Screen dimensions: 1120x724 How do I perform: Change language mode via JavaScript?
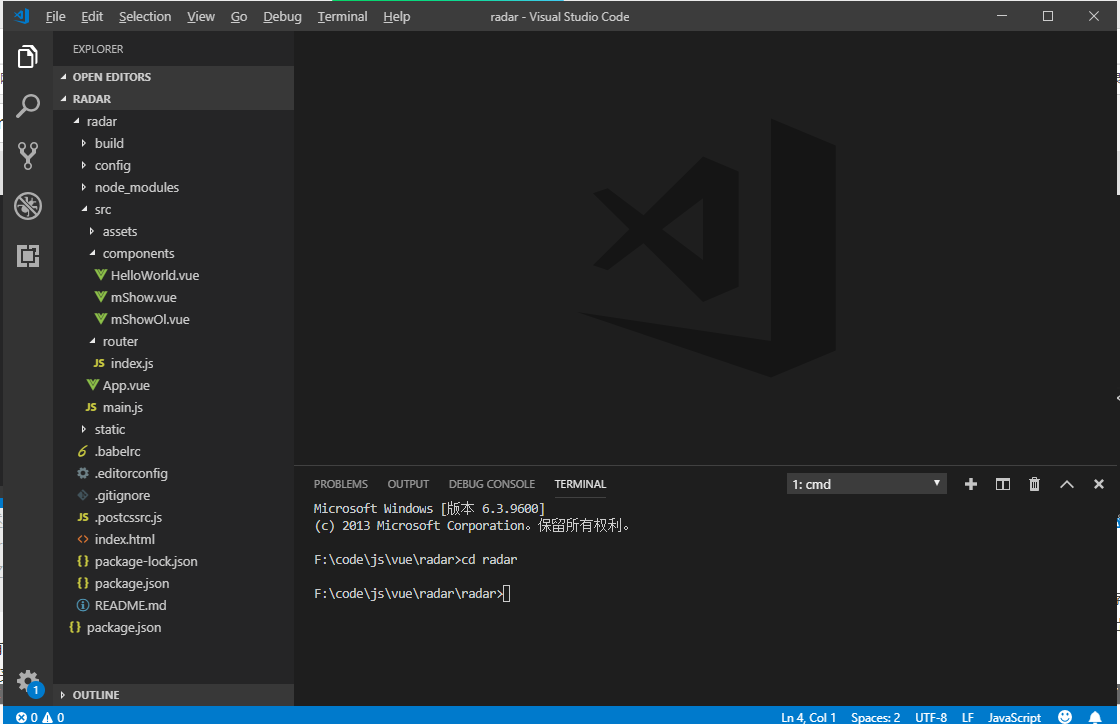(1014, 717)
